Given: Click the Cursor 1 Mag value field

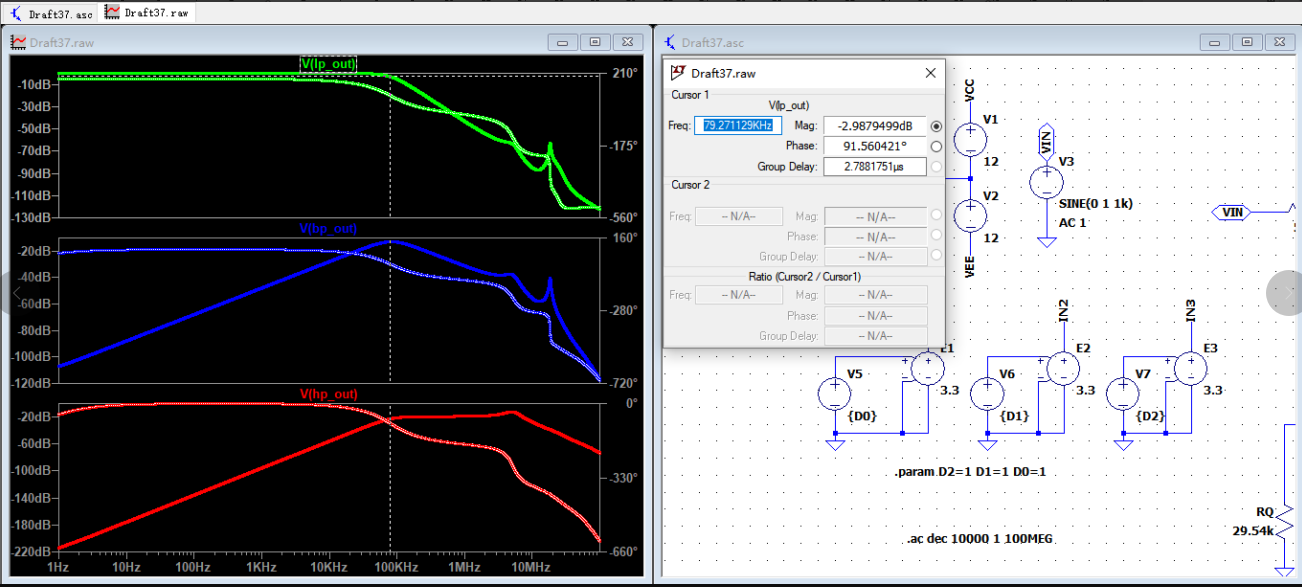Looking at the screenshot, I should click(875, 126).
